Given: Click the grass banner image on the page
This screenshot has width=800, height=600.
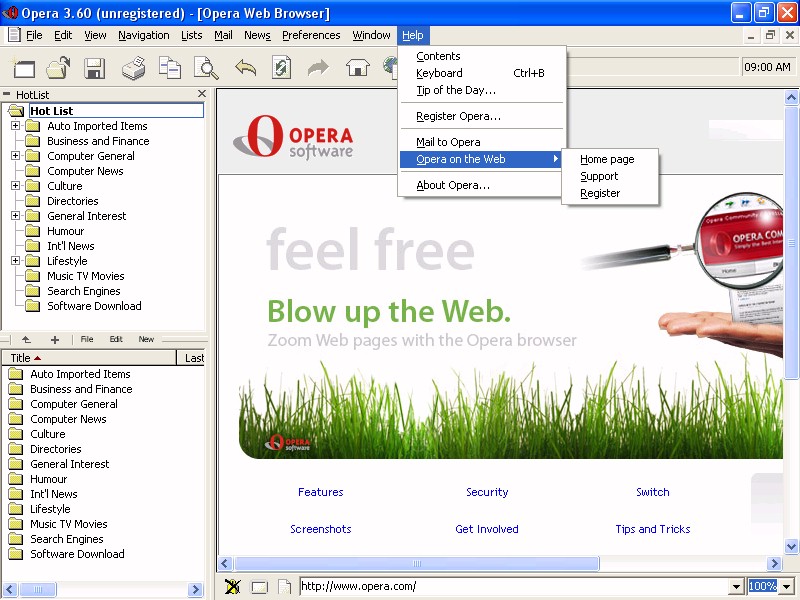Looking at the screenshot, I should (x=510, y=408).
